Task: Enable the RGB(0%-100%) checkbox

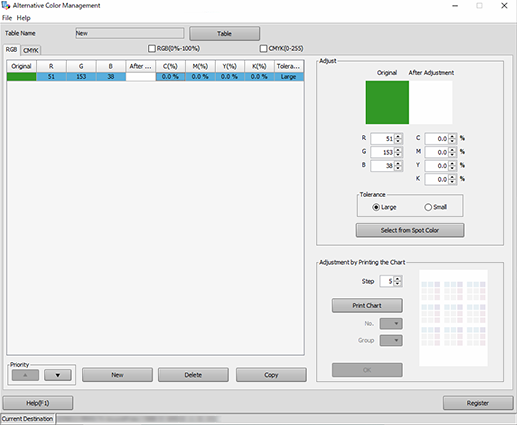Action: [152, 49]
